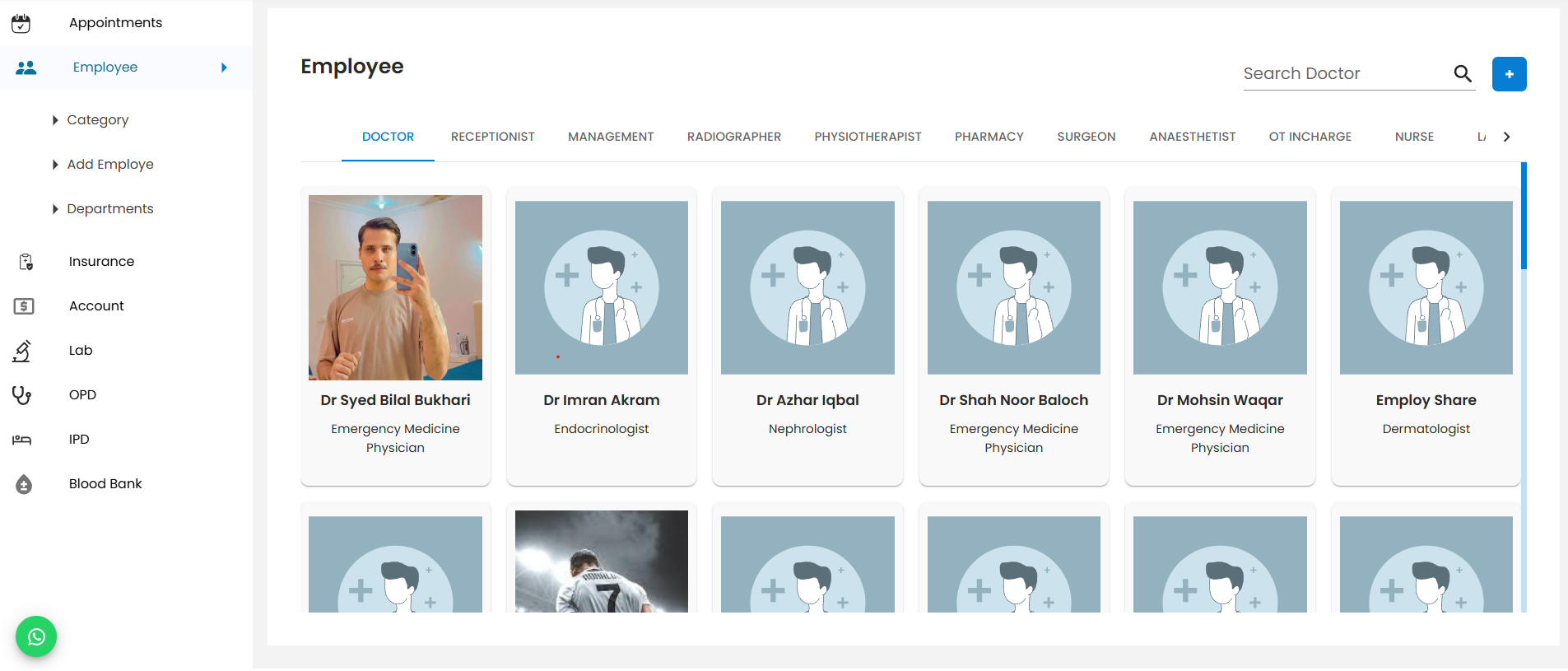Click the Nephrologist specialty text
This screenshot has height=671, width=1568.
[807, 429]
